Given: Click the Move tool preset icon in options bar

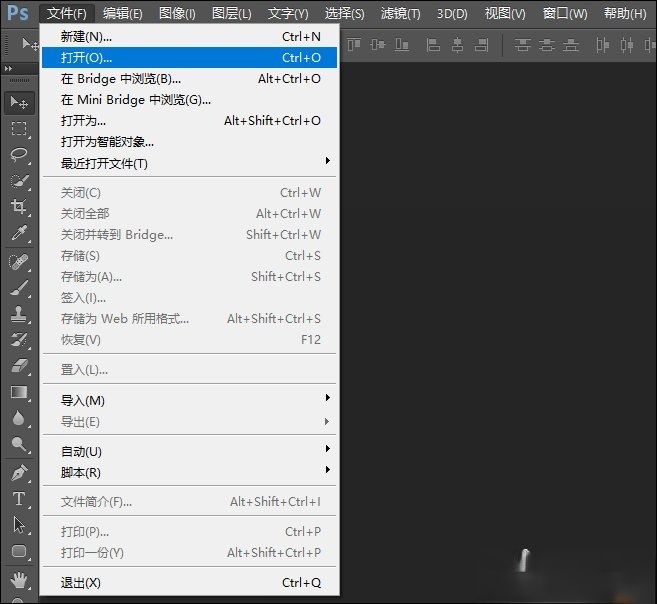Looking at the screenshot, I should pos(29,44).
